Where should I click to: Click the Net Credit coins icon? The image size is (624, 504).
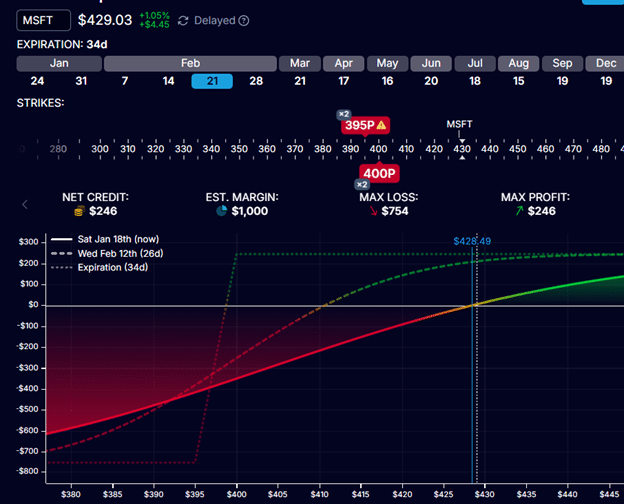coord(79,211)
